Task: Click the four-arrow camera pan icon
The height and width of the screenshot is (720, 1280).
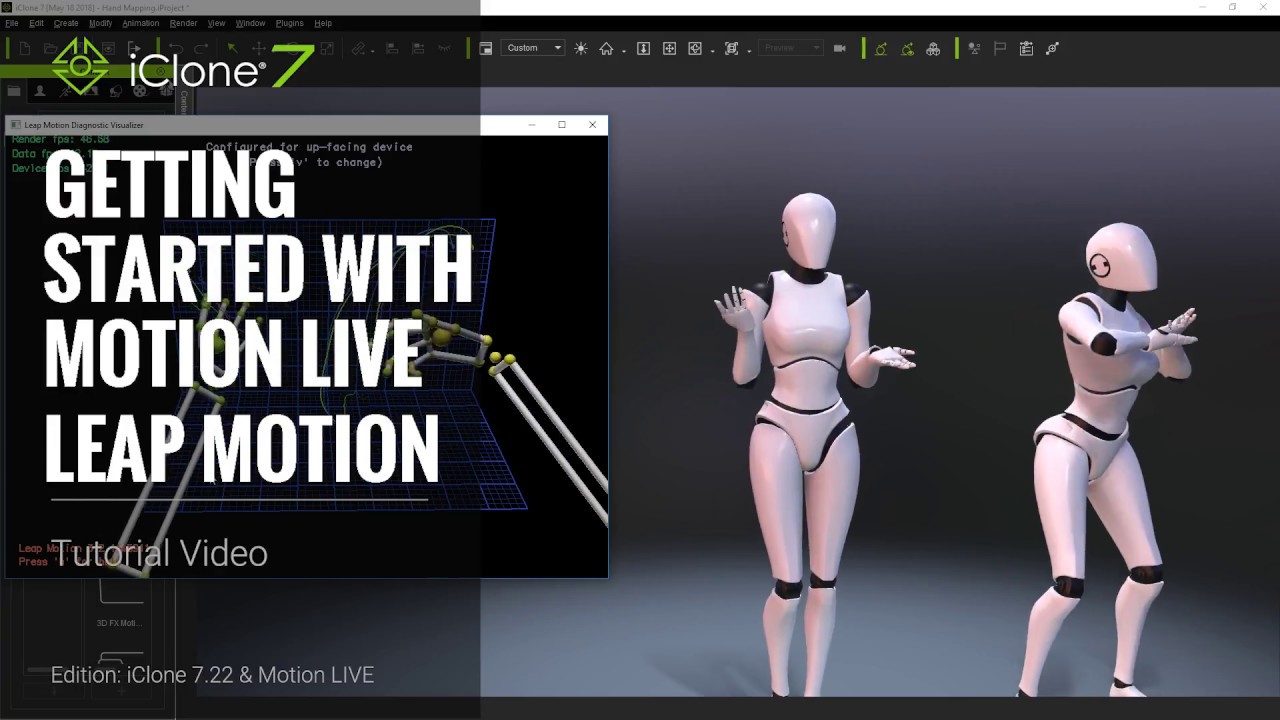Action: coord(669,48)
